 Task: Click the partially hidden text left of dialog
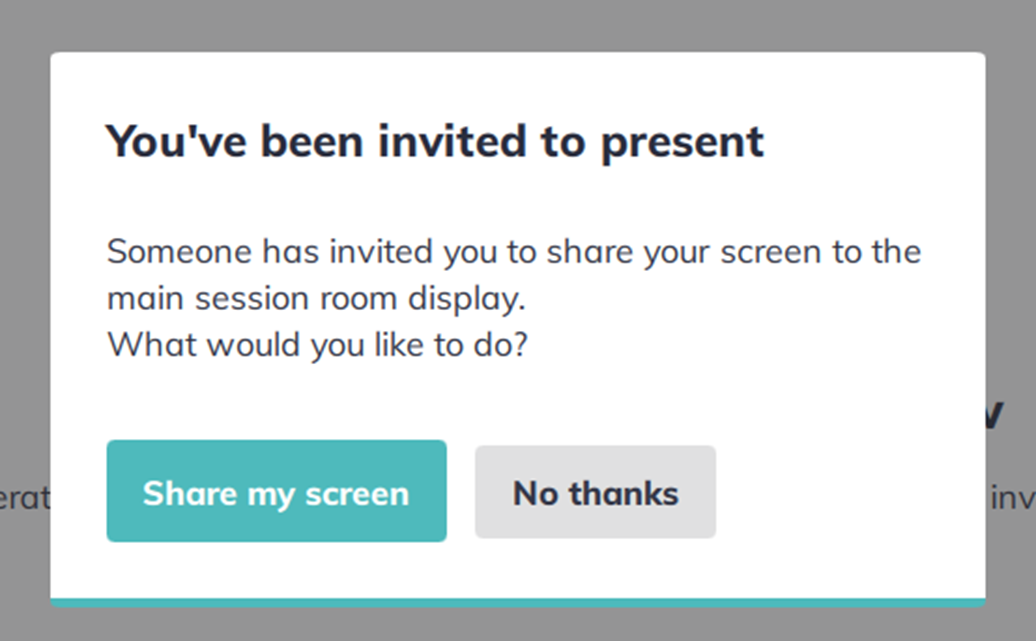click(x=24, y=497)
